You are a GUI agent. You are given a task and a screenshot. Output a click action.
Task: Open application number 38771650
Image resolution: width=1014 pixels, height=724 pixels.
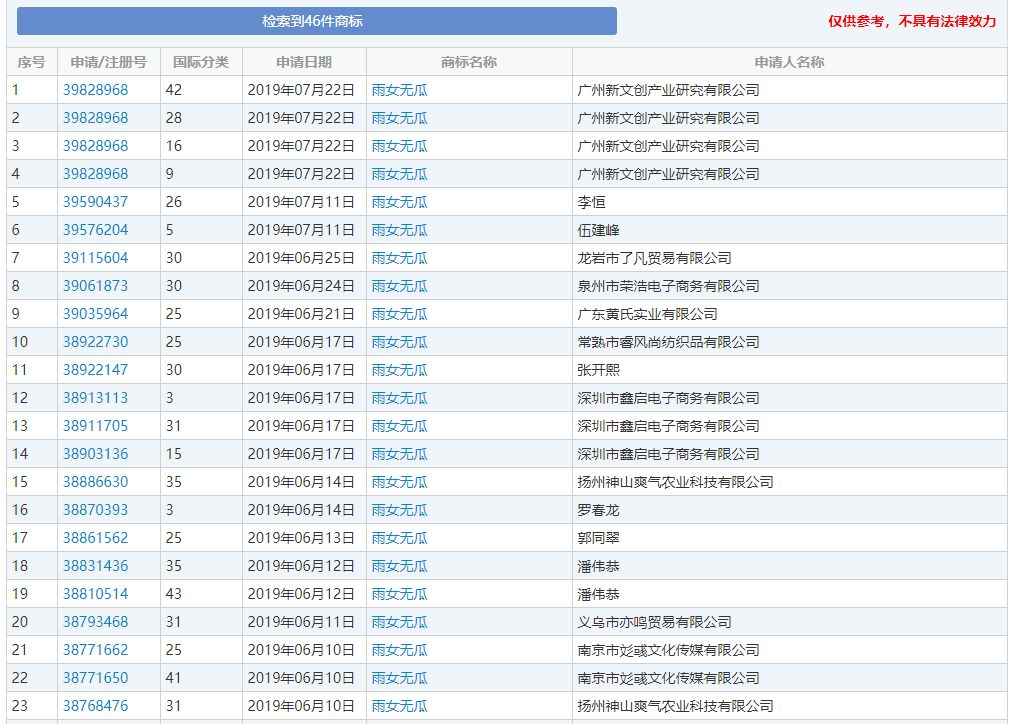point(96,677)
